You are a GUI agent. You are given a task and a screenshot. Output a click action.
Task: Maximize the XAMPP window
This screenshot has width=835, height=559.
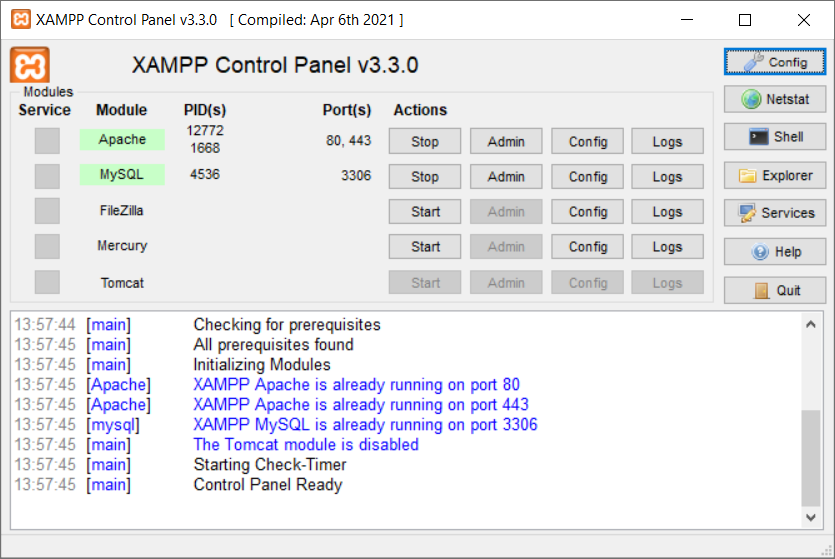(x=745, y=20)
